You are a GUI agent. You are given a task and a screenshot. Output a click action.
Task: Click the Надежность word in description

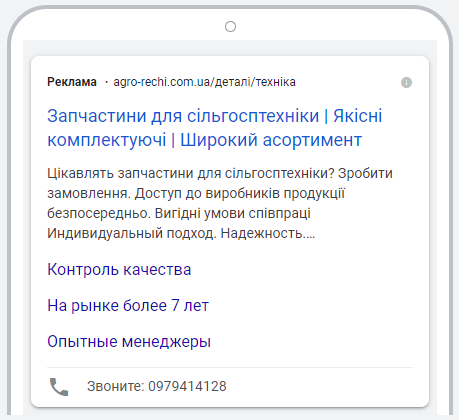tap(263, 233)
